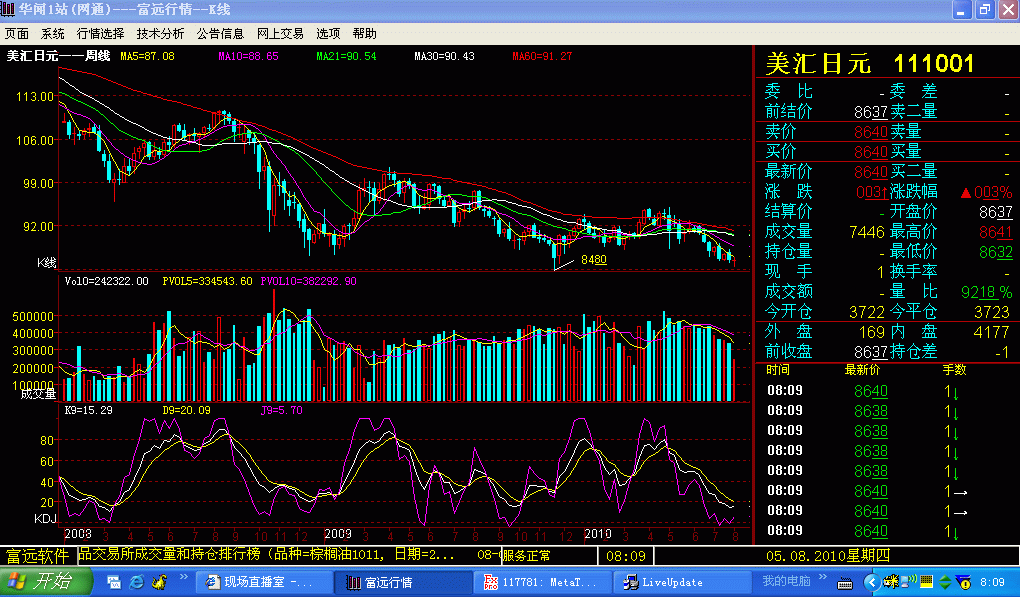Open the 系统 menu
Image resolution: width=1020 pixels, height=597 pixels.
click(53, 34)
